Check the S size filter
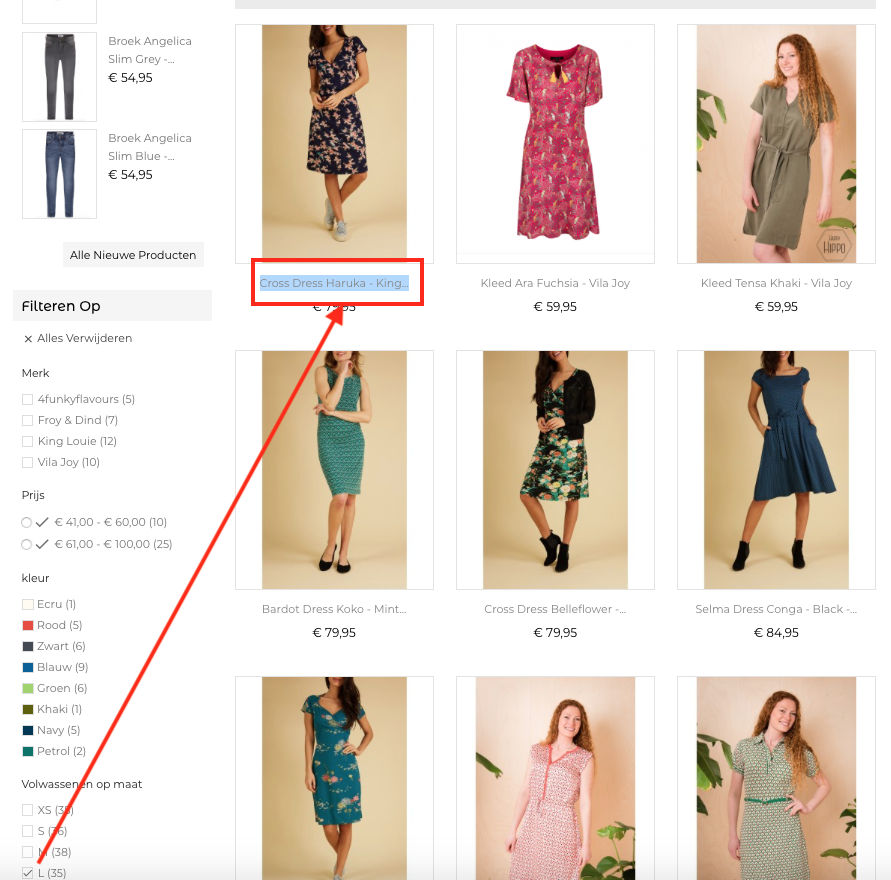891x880 pixels. point(27,831)
